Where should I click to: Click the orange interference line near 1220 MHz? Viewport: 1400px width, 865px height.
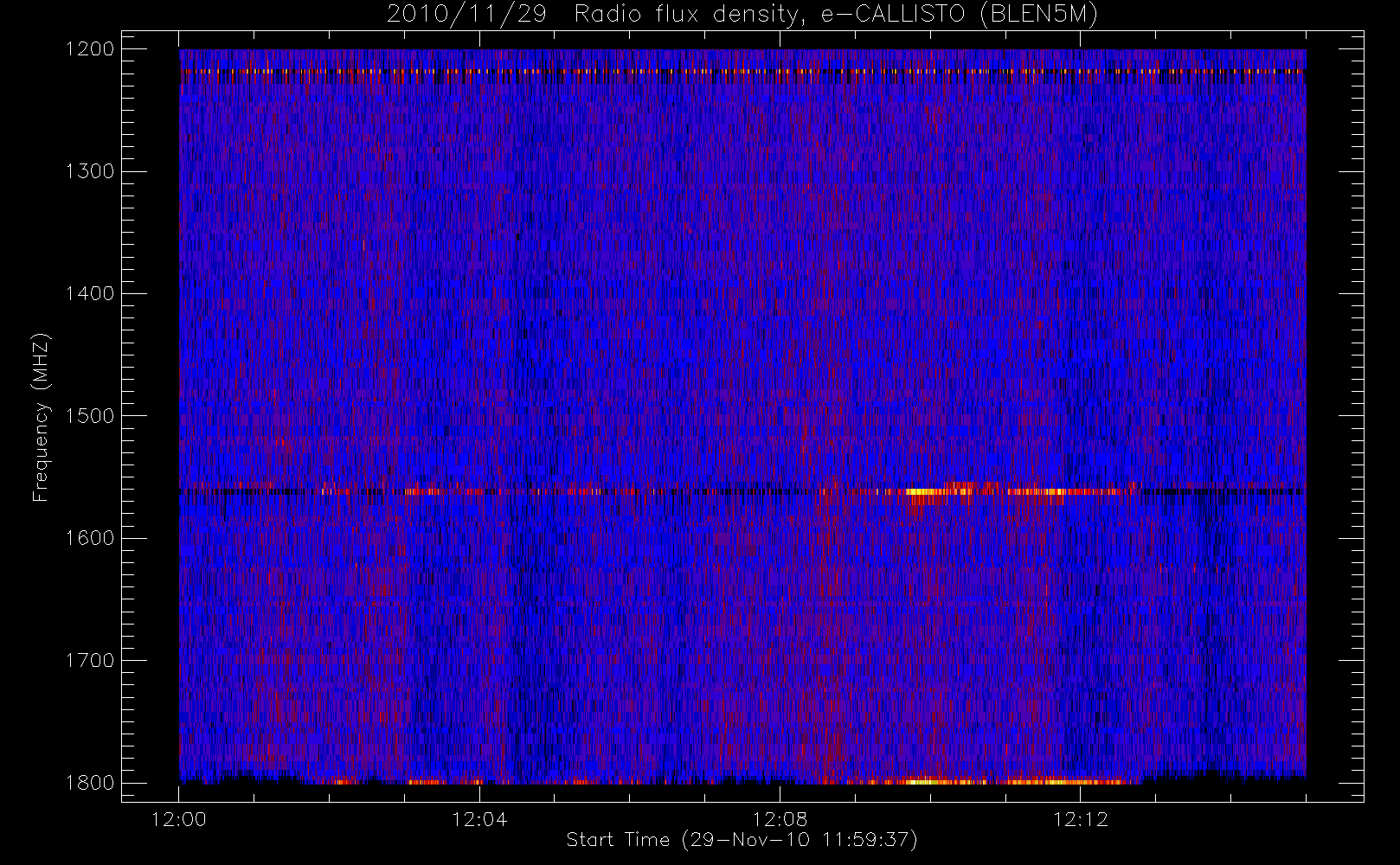tap(742, 71)
